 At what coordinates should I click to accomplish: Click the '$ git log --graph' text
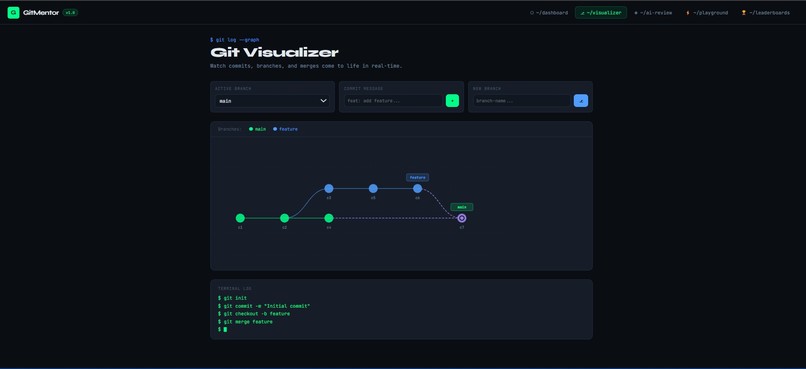point(234,40)
